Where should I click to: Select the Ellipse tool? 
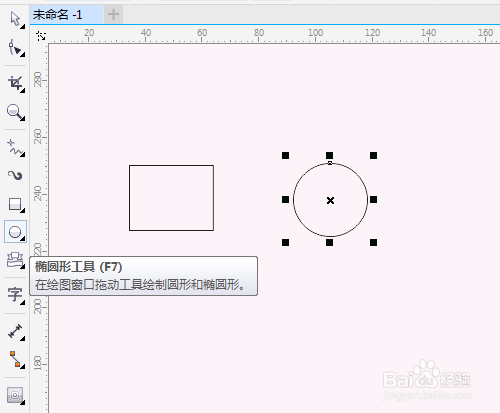15,232
